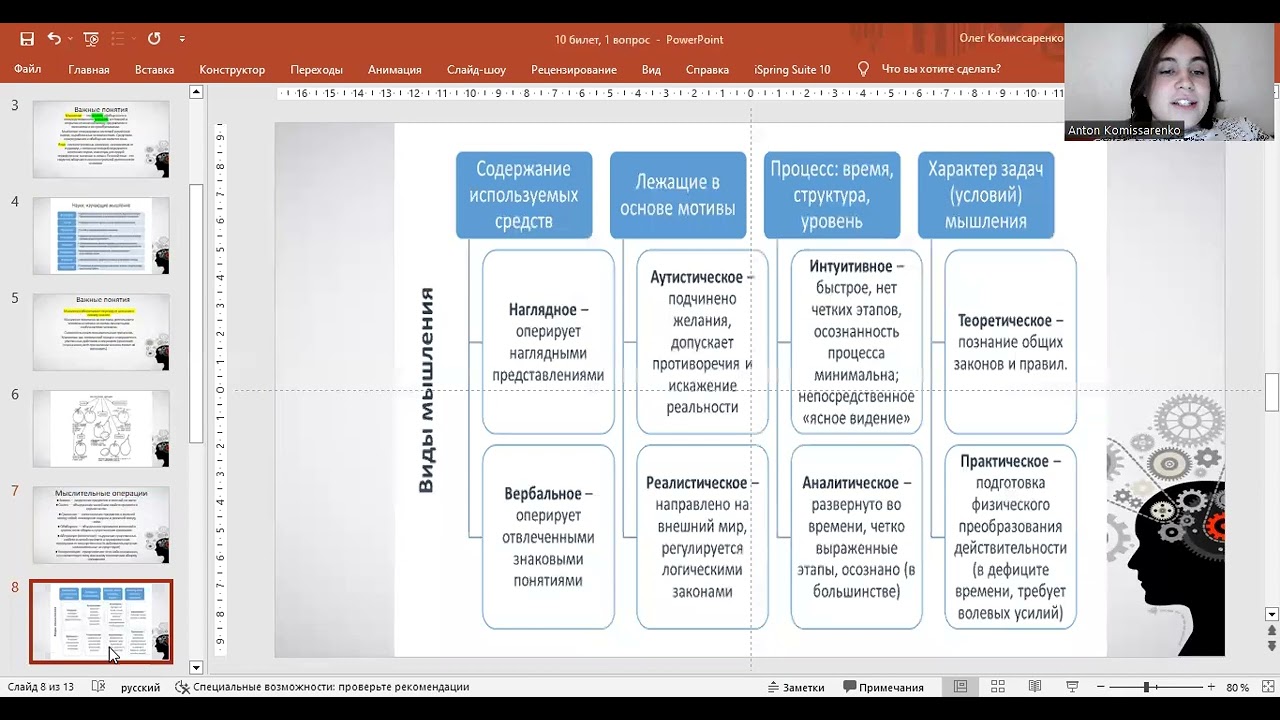Viewport: 1280px width, 720px height.
Task: Expand the bullet list dropdown arrow
Action: pos(132,39)
